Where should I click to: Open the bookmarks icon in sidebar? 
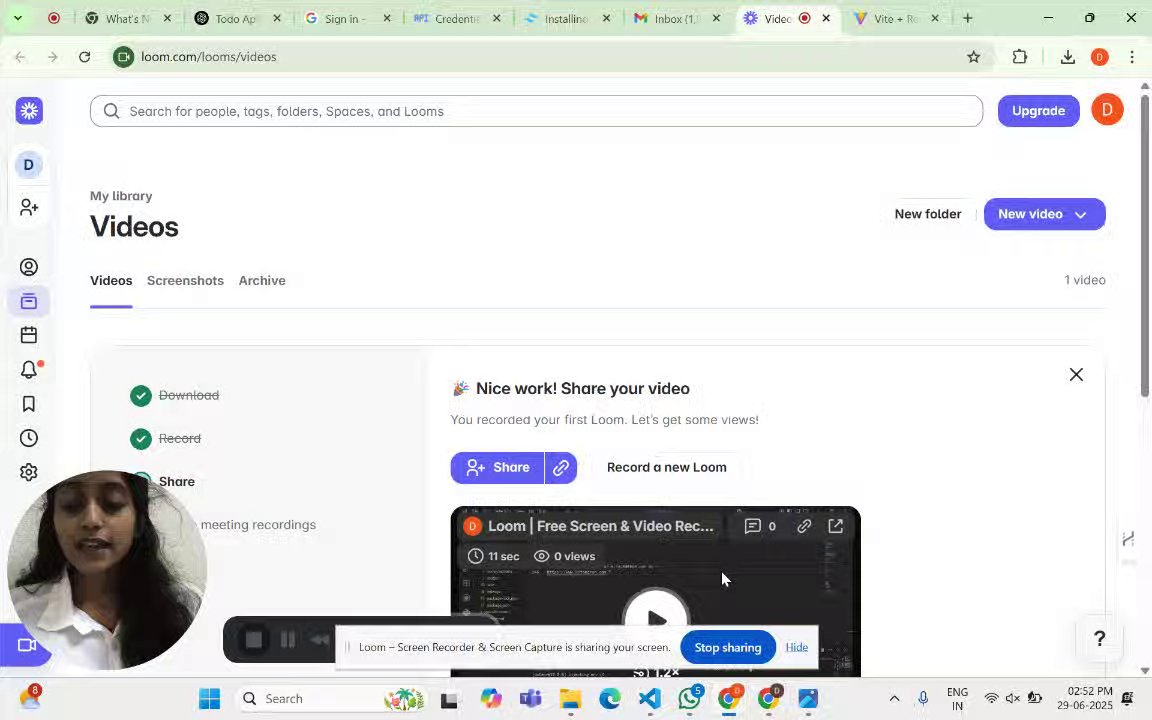29,404
